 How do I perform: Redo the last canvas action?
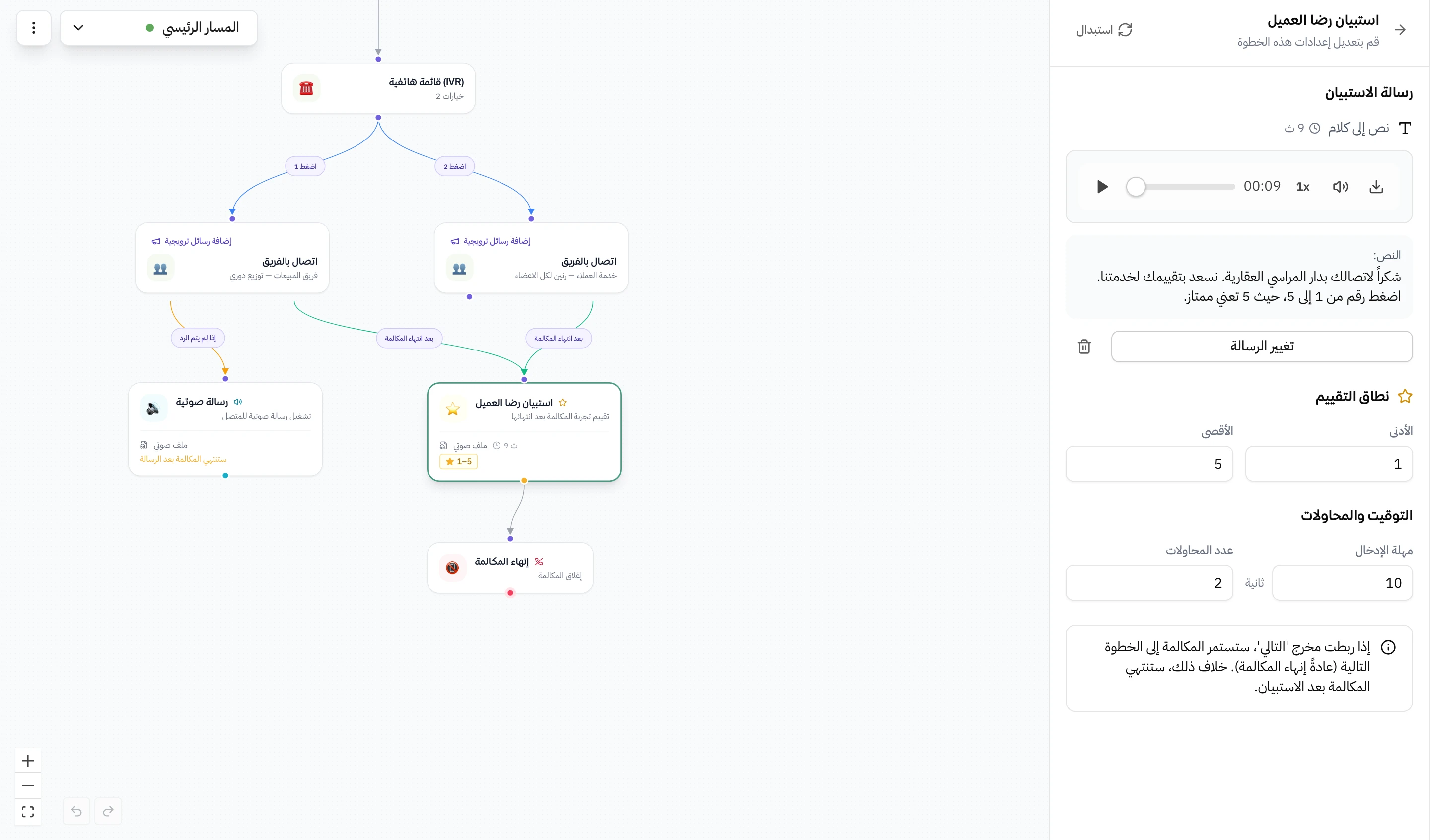(108, 811)
